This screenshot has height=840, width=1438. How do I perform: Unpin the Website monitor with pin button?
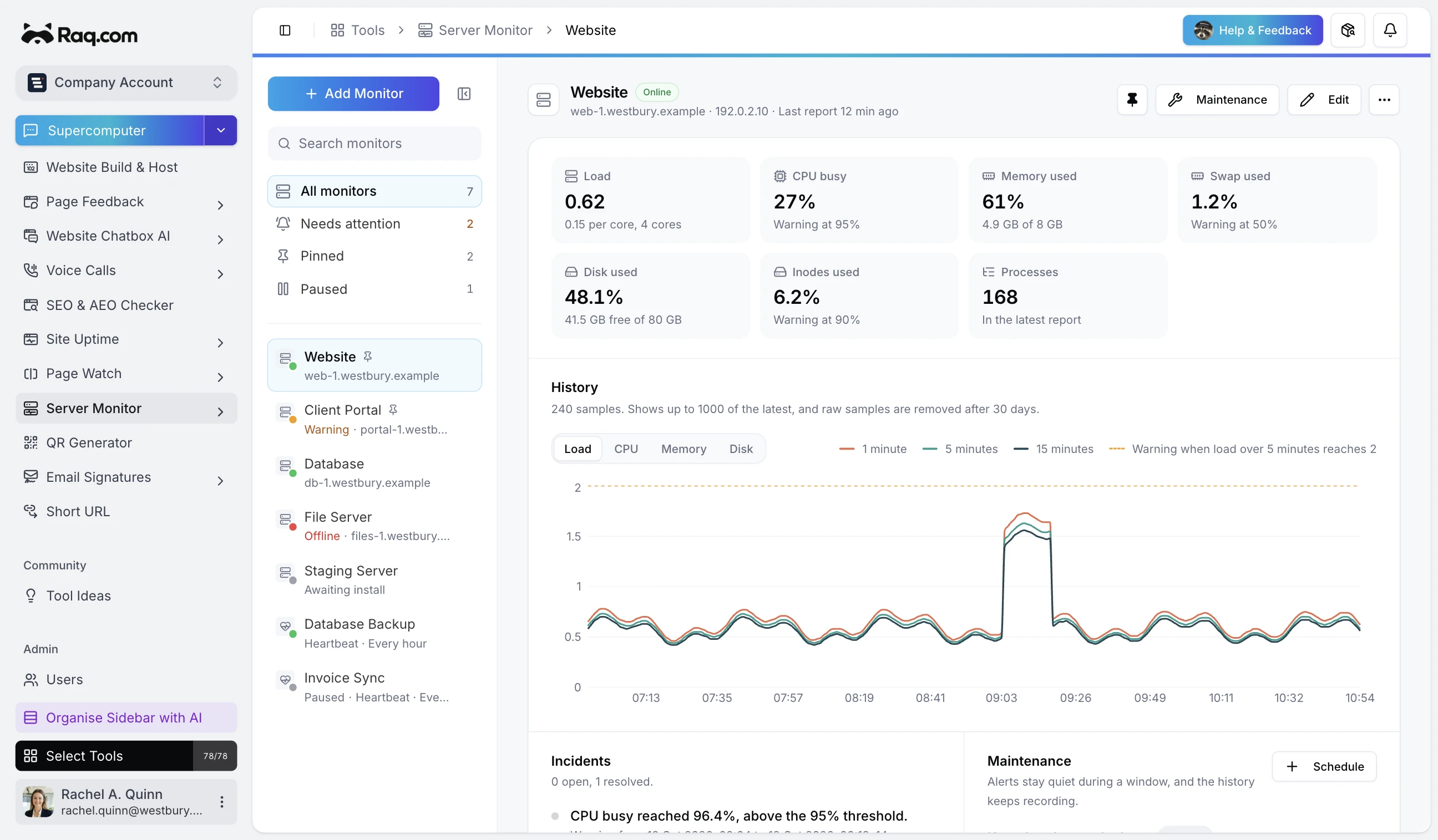(1132, 100)
